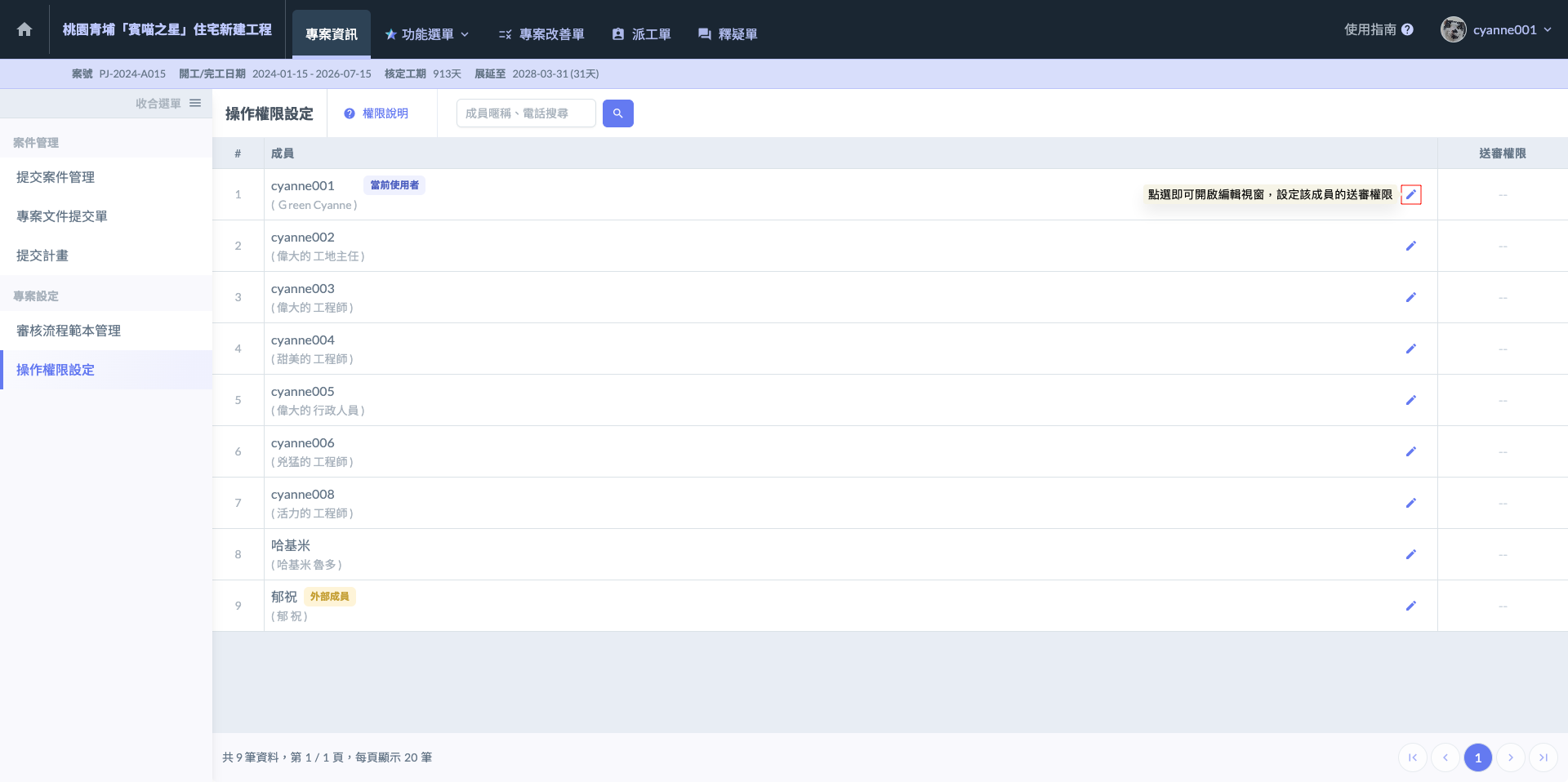Click the 送審權限 column header
The image size is (1568, 782).
coord(1503,153)
